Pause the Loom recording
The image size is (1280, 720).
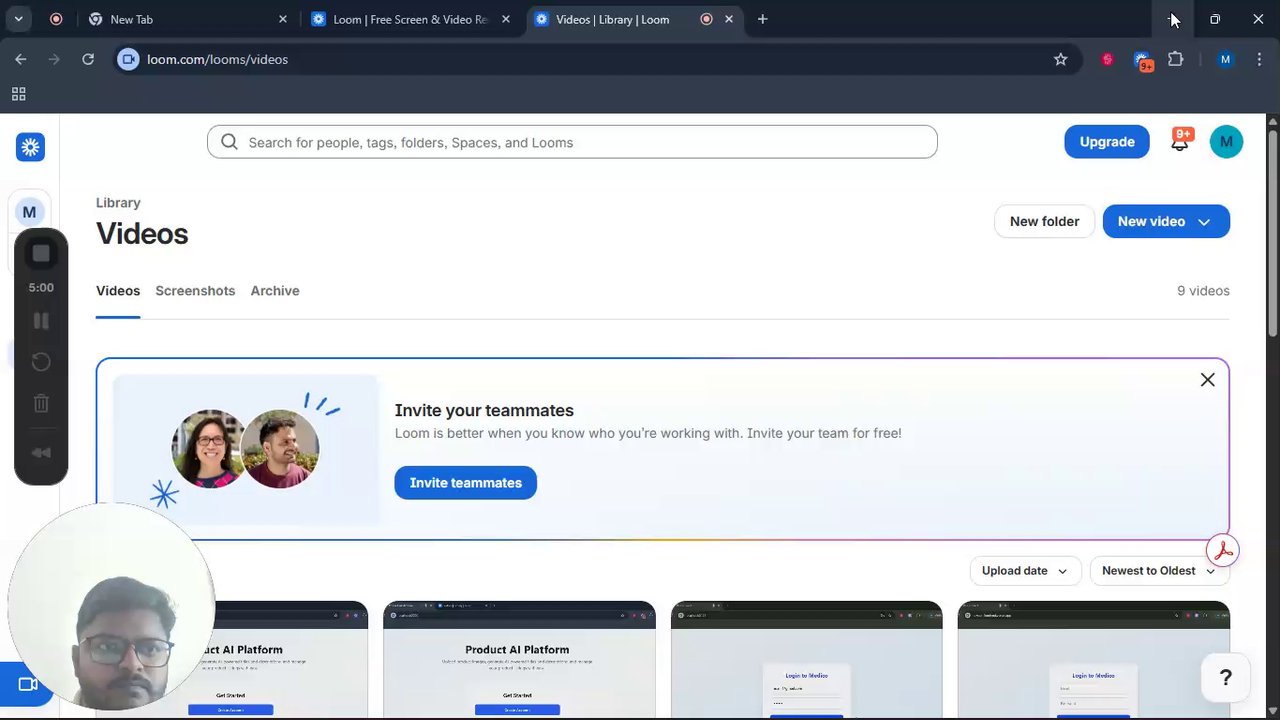click(x=41, y=321)
